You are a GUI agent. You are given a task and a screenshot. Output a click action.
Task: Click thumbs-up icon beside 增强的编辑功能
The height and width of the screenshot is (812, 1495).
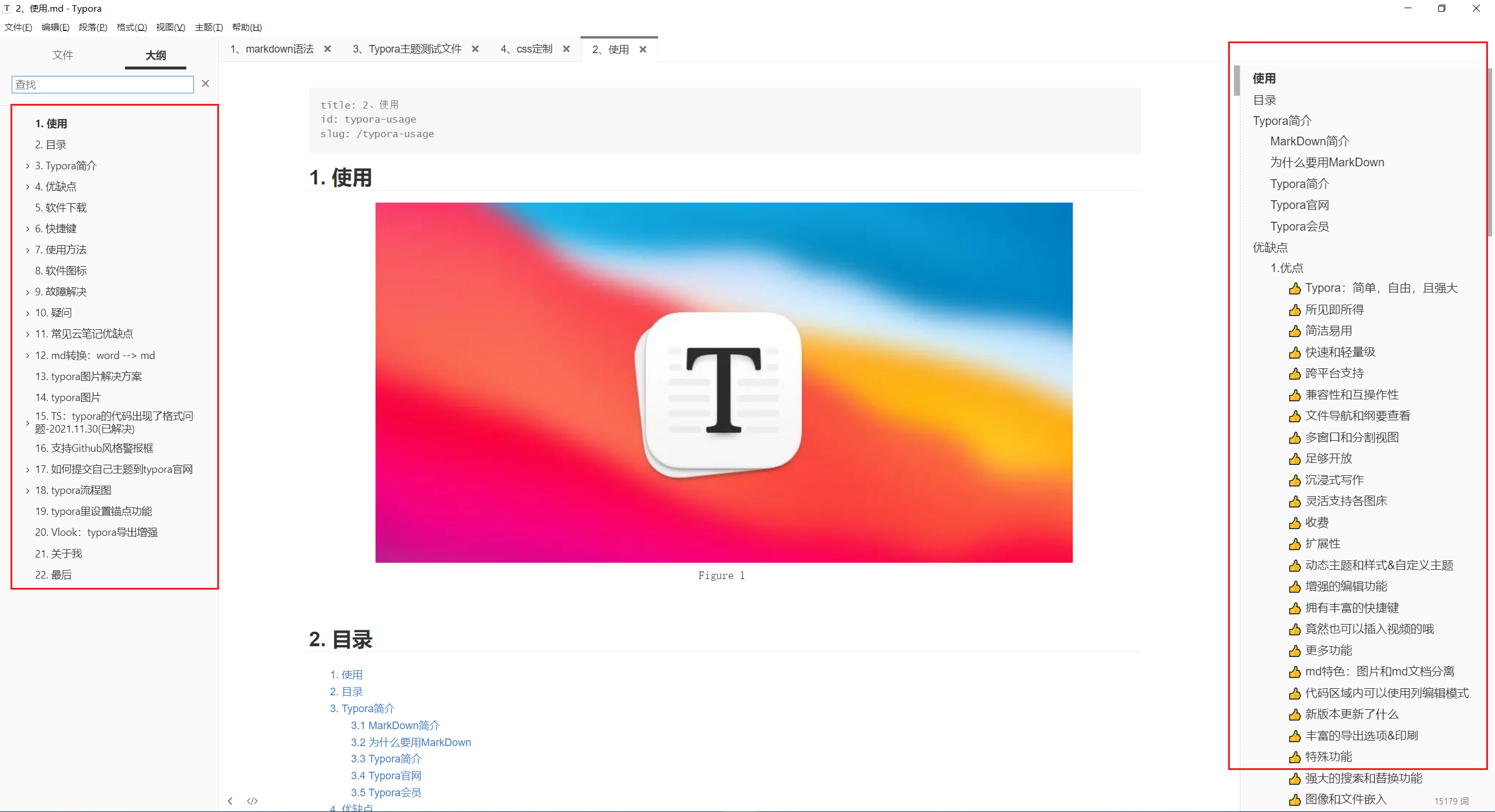[1295, 587]
